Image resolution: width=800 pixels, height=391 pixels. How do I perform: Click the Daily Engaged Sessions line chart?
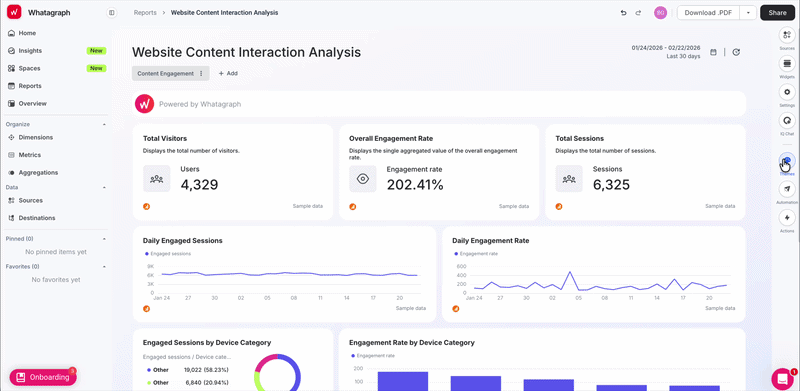pyautogui.click(x=284, y=281)
